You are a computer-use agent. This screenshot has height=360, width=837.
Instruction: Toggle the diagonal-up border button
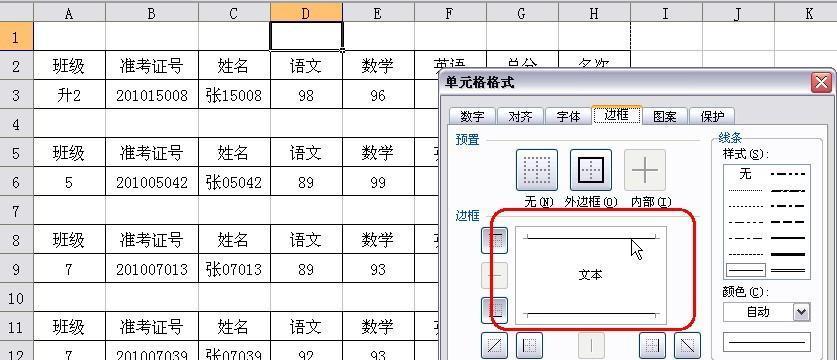[495, 346]
